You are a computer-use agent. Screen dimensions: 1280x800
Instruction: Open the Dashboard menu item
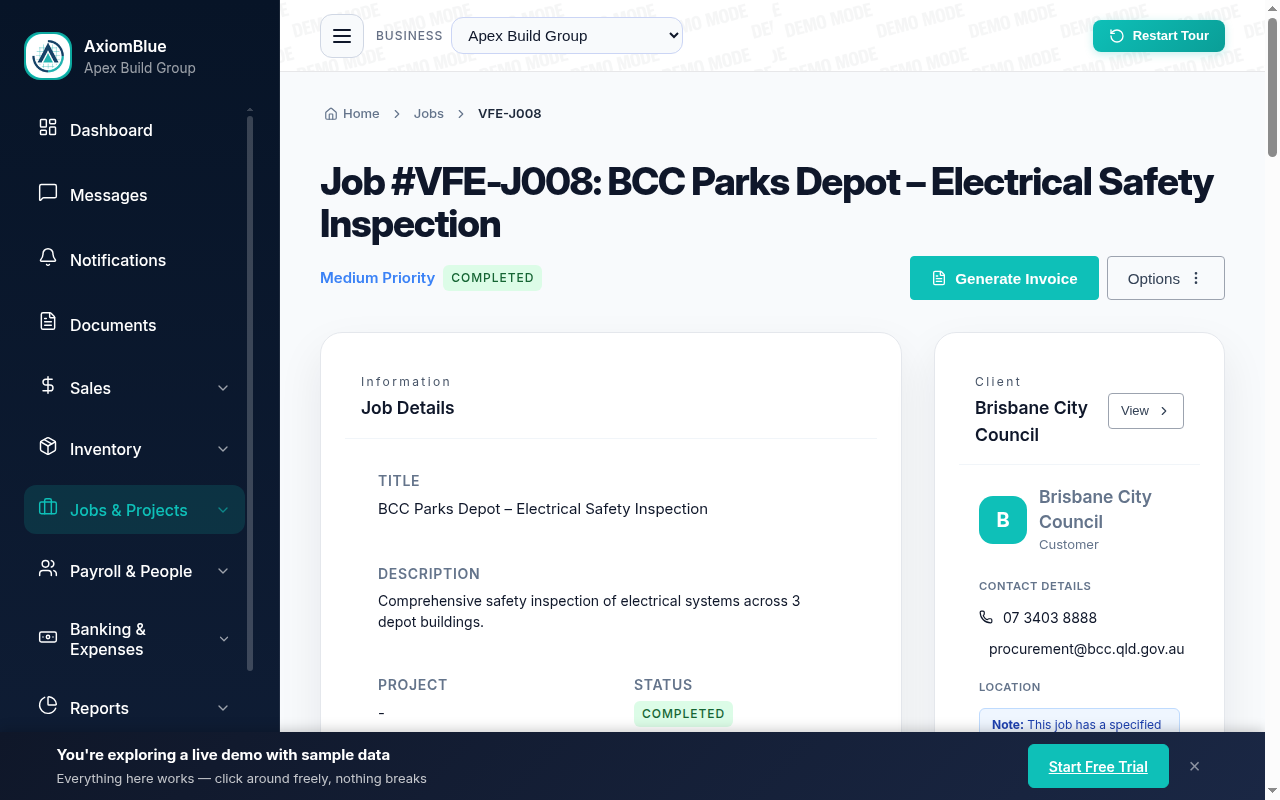click(x=134, y=130)
